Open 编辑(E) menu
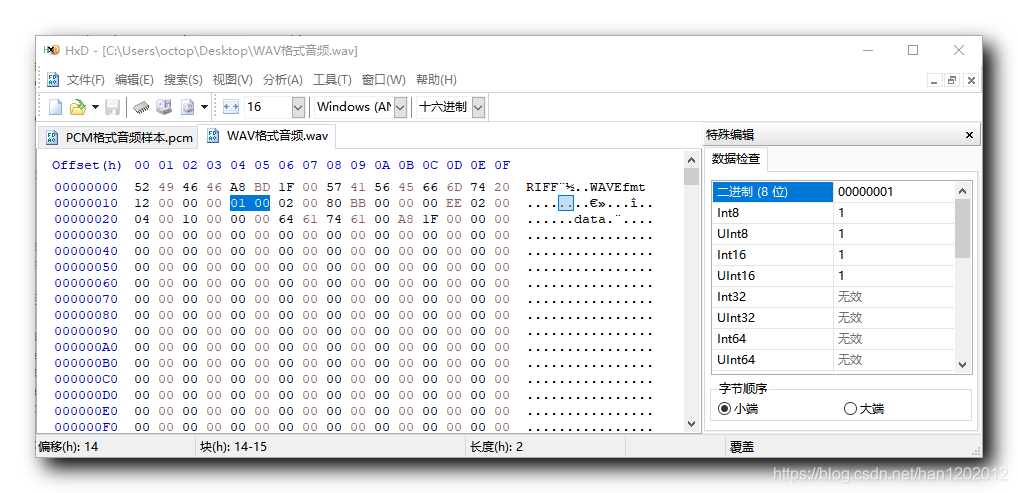1018x493 pixels. (x=134, y=80)
